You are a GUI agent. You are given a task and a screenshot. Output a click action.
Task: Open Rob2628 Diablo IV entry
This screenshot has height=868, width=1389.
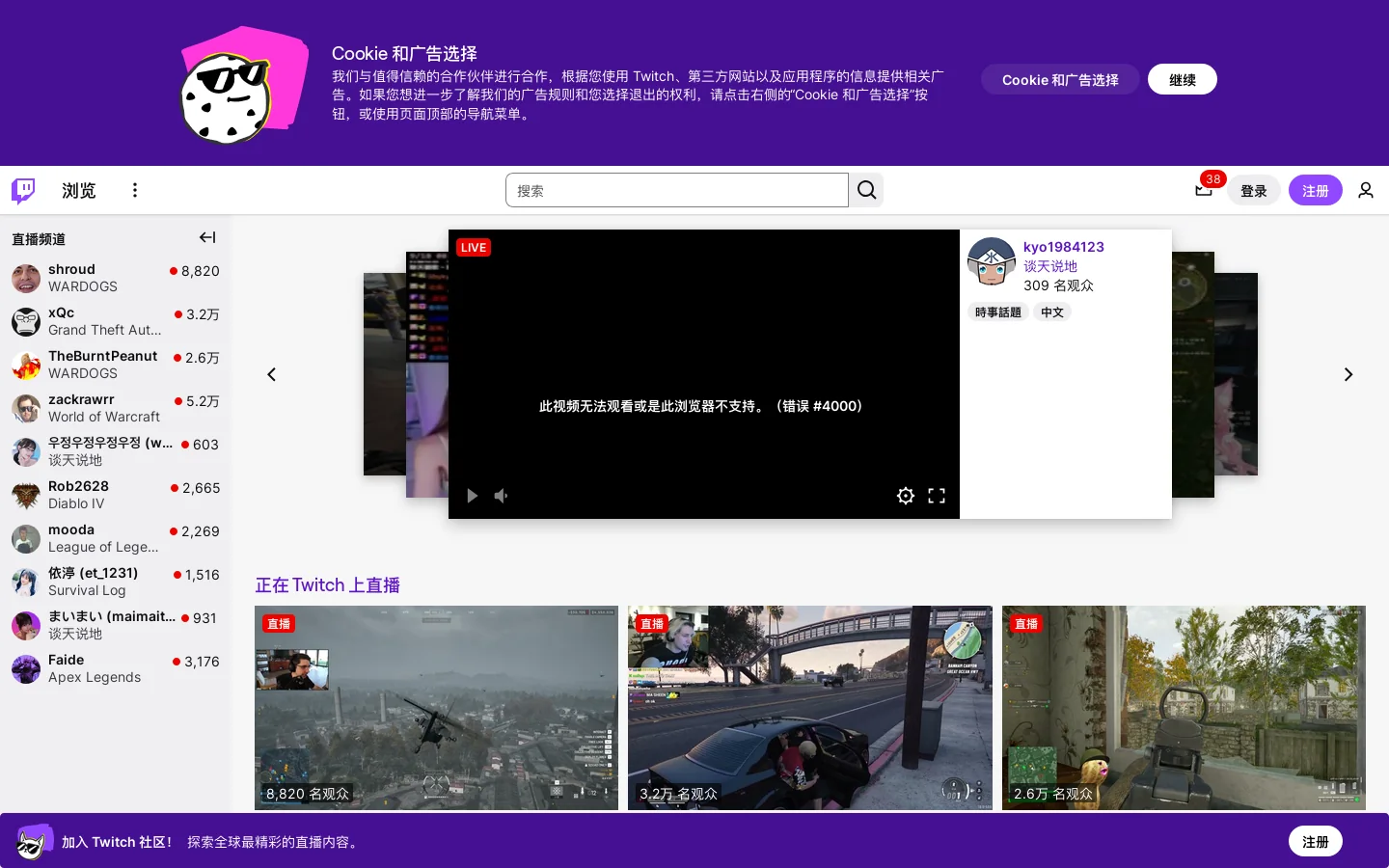(x=116, y=495)
